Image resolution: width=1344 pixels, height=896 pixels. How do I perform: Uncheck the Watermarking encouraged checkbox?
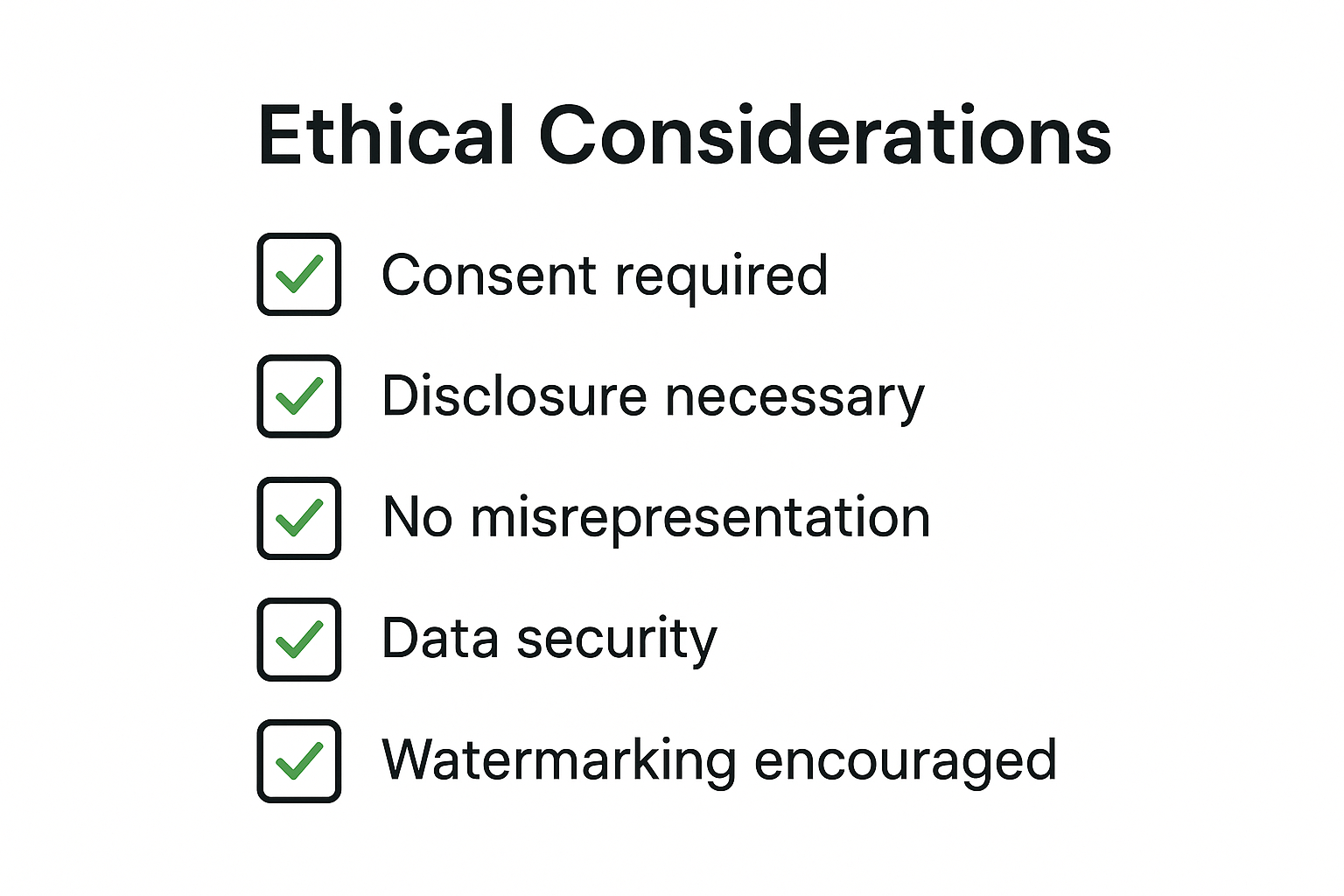tap(298, 761)
